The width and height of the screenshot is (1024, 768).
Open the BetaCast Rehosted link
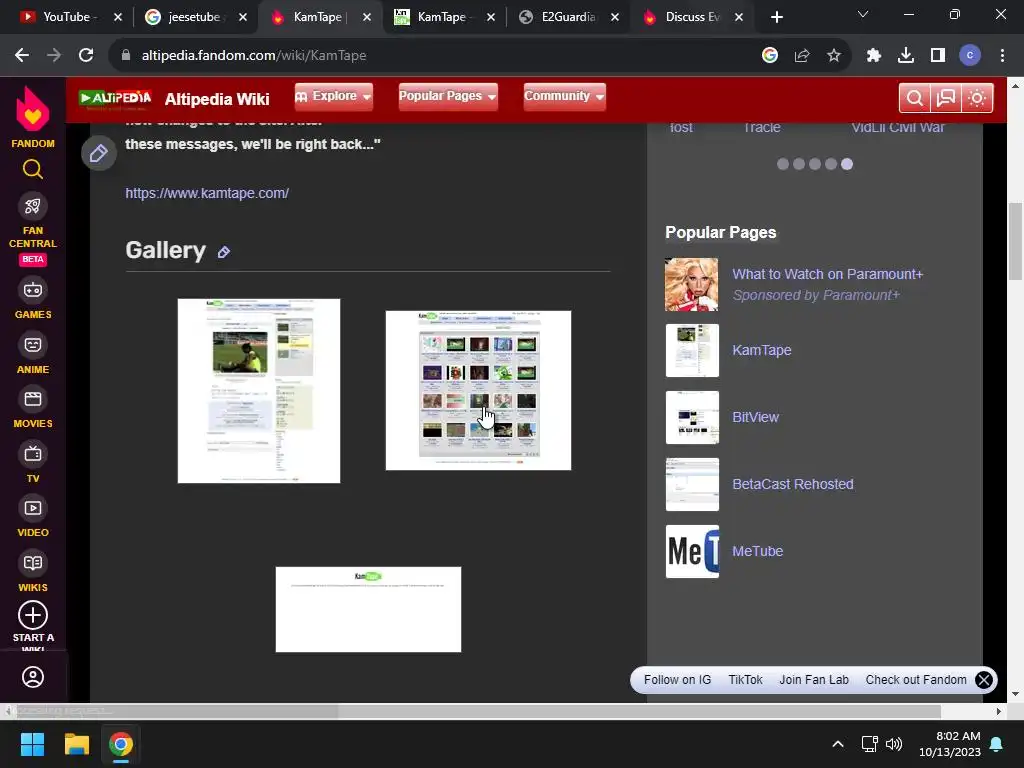pos(793,484)
